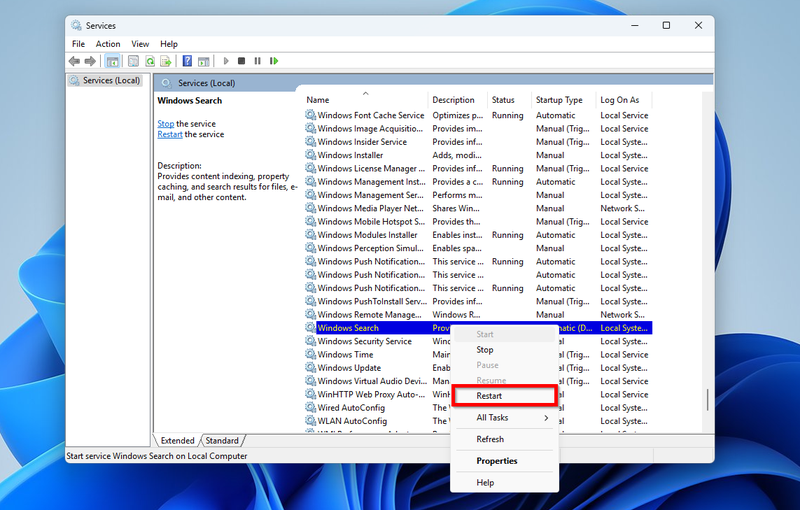
Task: Click gear icon beside Windows Font Cache Service
Action: point(310,115)
